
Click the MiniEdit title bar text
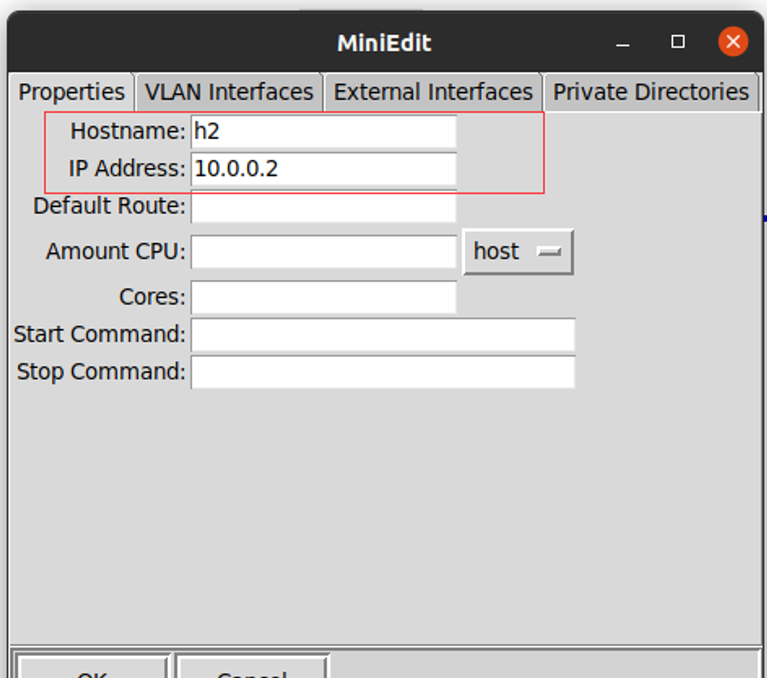pyautogui.click(x=384, y=43)
